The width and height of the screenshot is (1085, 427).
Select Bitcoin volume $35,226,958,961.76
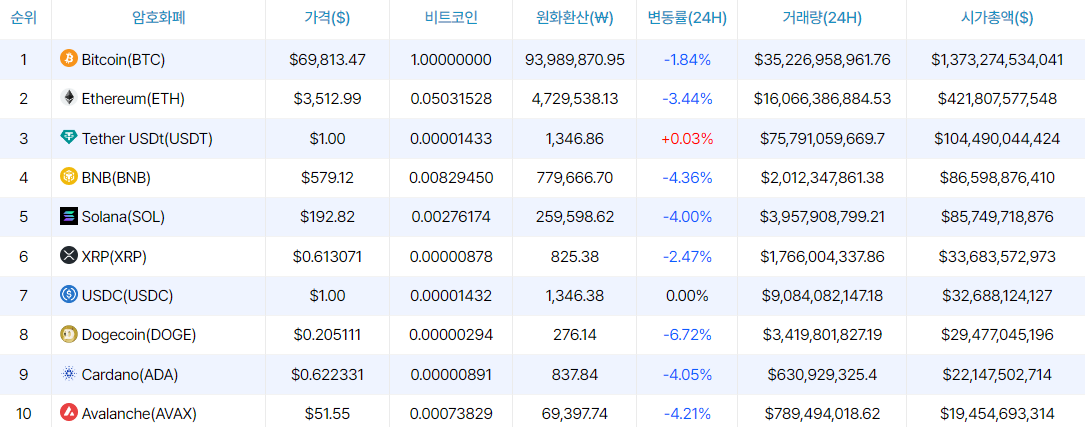[822, 60]
